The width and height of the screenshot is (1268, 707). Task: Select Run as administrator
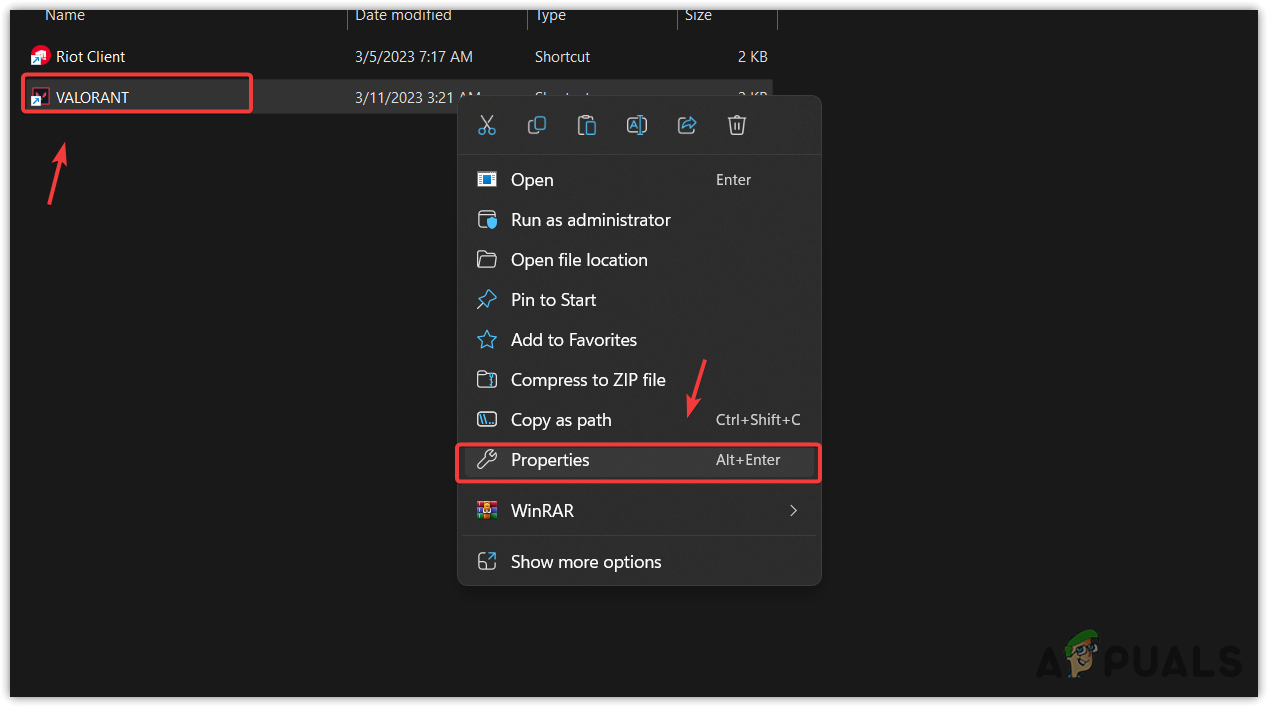tap(639, 220)
